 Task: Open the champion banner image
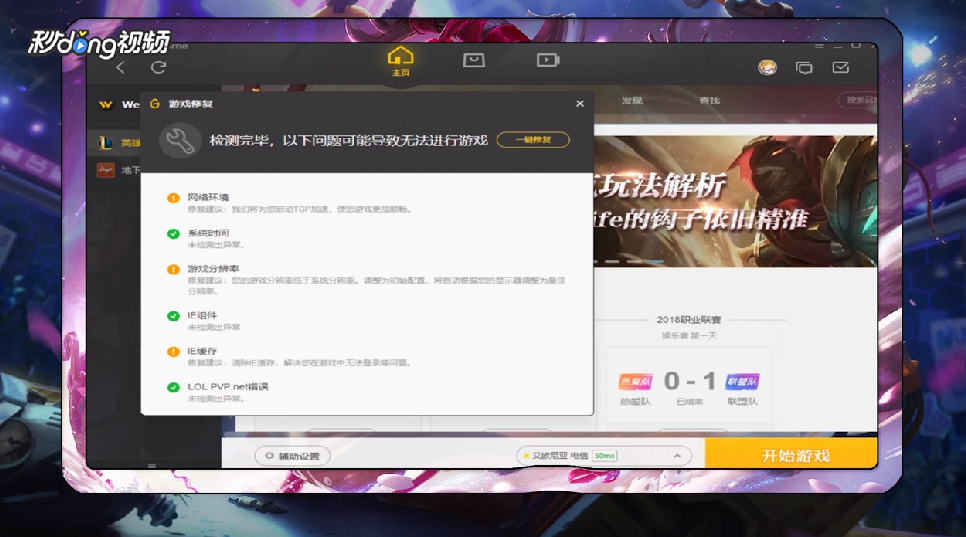tap(736, 201)
